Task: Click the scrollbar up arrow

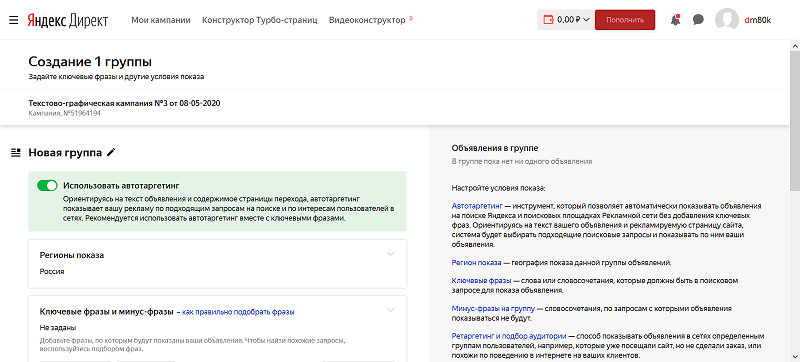Action: pyautogui.click(x=795, y=45)
